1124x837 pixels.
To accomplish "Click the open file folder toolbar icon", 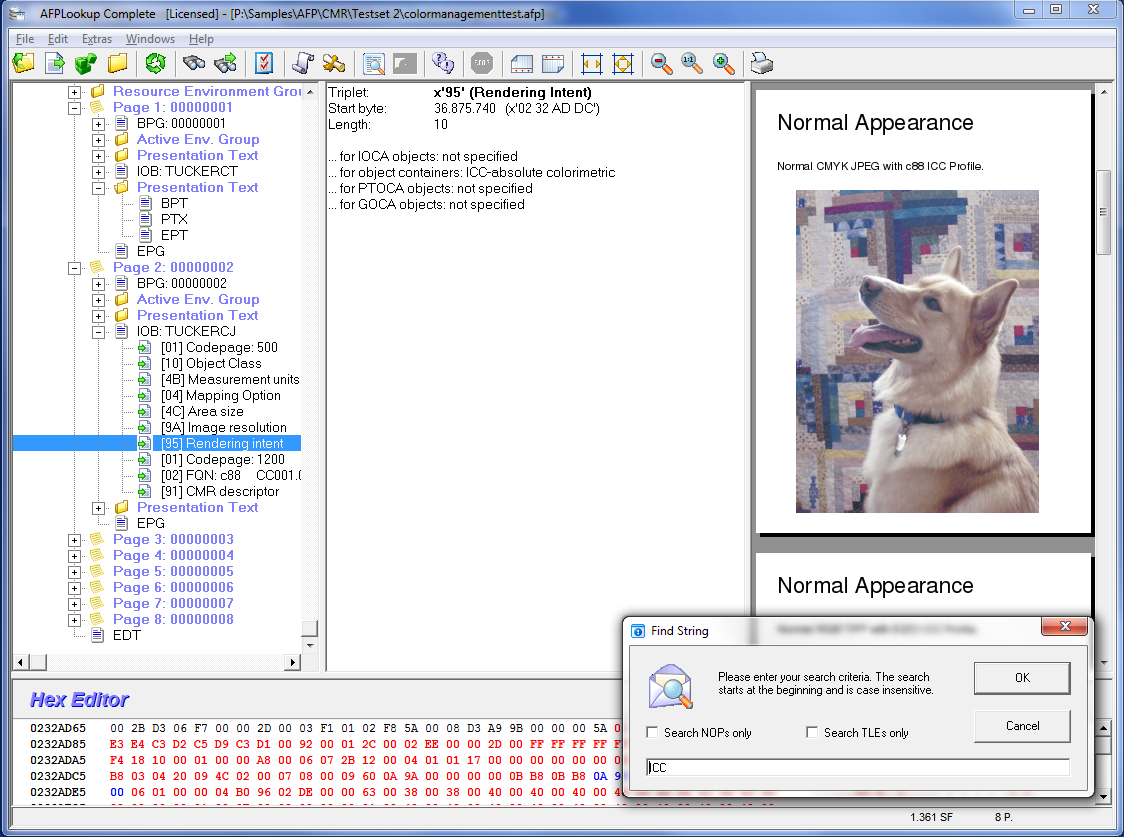I will tap(24, 64).
